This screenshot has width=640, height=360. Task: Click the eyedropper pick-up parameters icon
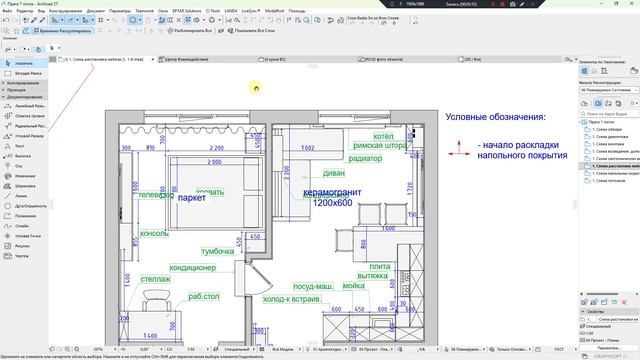34,20
